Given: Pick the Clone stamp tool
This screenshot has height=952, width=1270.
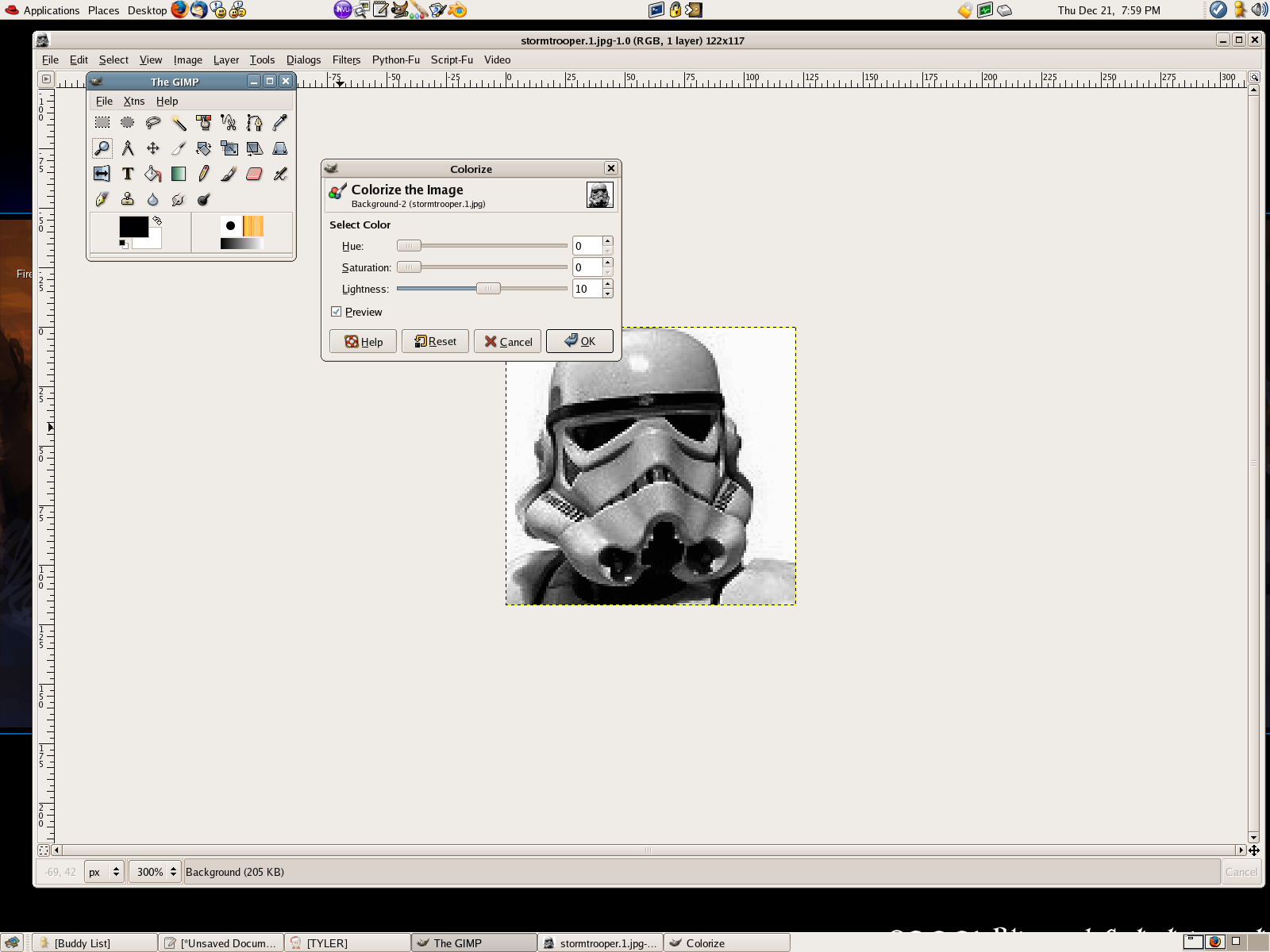Looking at the screenshot, I should [127, 199].
